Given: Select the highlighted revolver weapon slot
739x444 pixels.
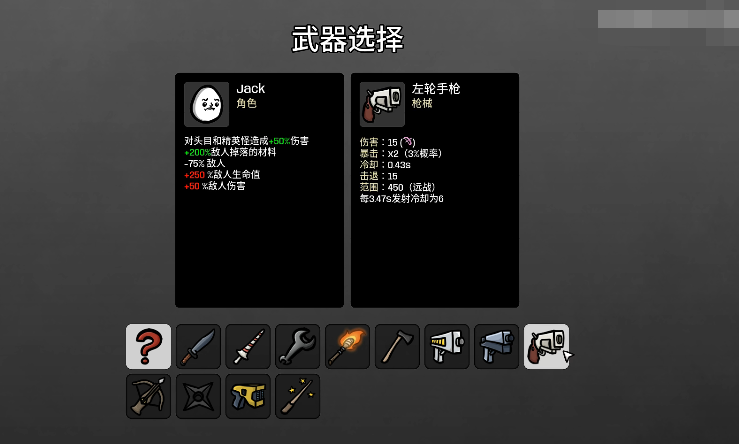Looking at the screenshot, I should pyautogui.click(x=546, y=346).
